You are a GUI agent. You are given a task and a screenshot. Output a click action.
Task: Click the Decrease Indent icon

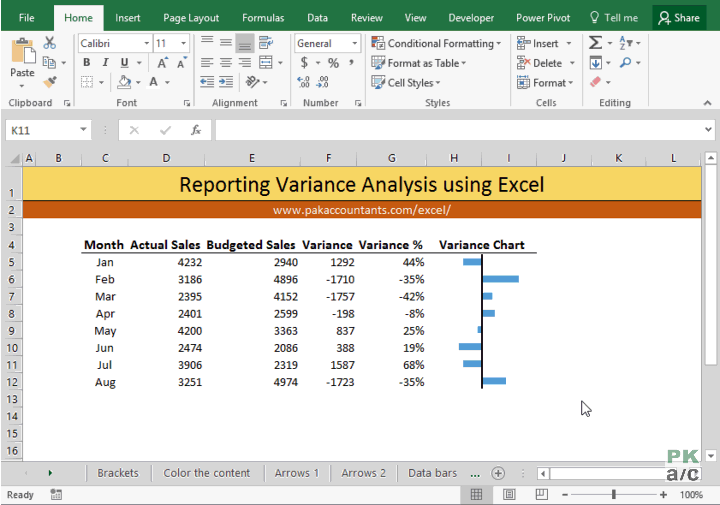click(207, 82)
